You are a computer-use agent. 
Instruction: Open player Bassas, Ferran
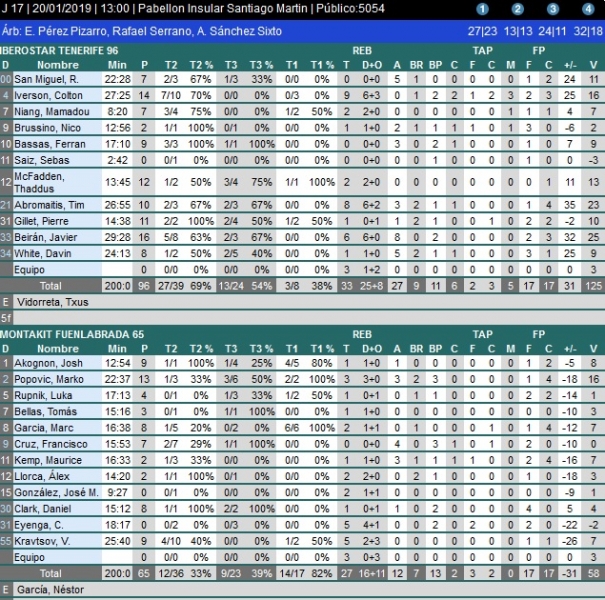(49, 144)
